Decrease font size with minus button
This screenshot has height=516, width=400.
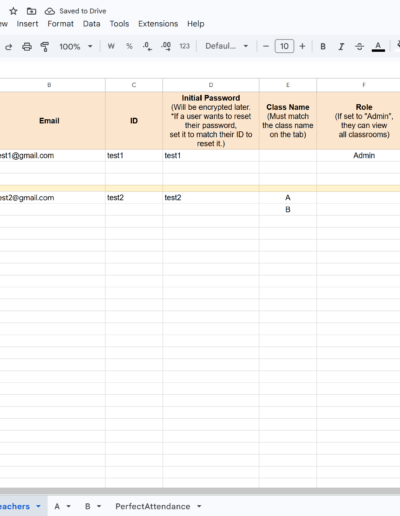point(266,46)
